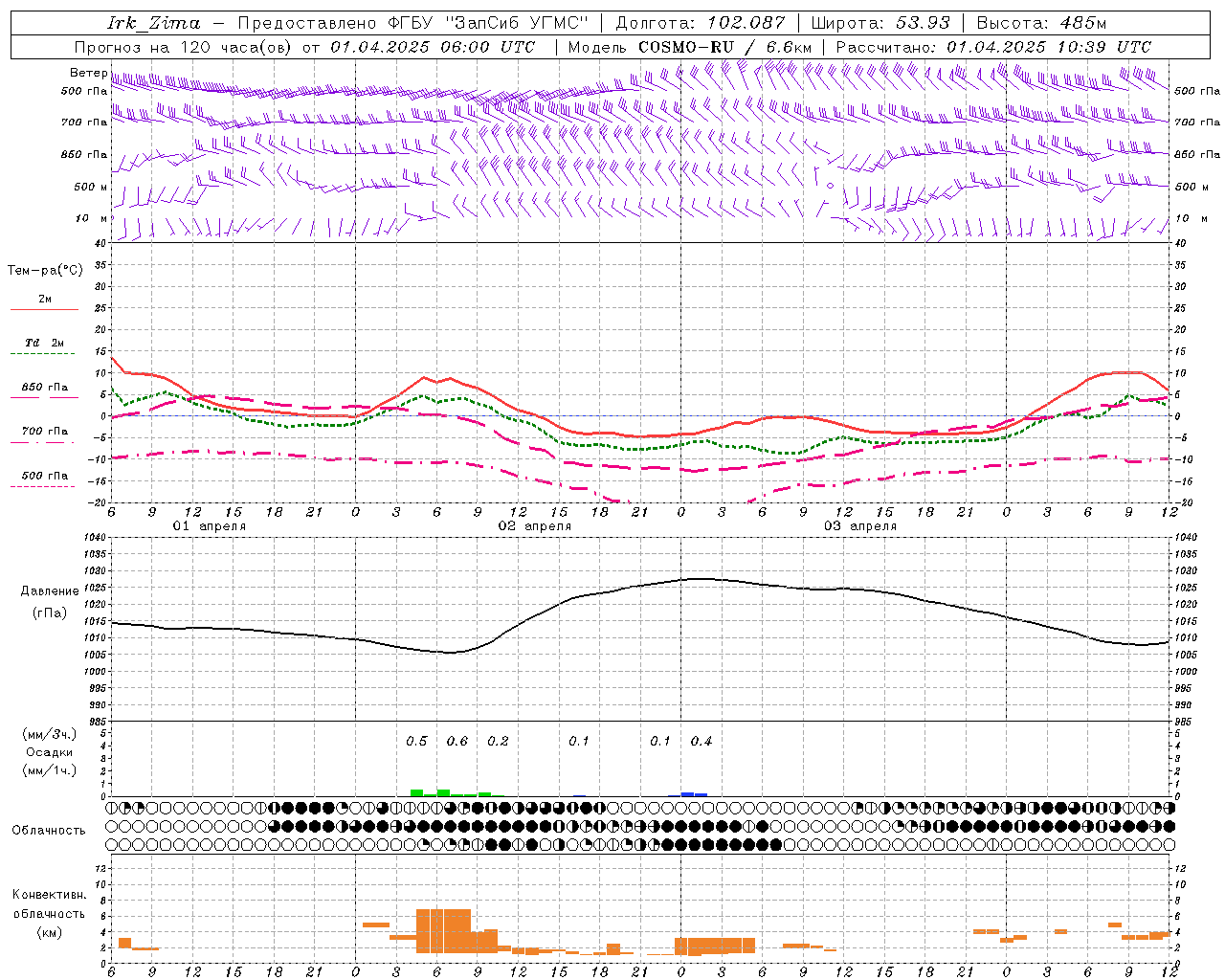The height and width of the screenshot is (980, 1225).
Task: Click the computed time "Рассчитано: 01.04.2025 10:39 UTC"
Action: [x=993, y=47]
